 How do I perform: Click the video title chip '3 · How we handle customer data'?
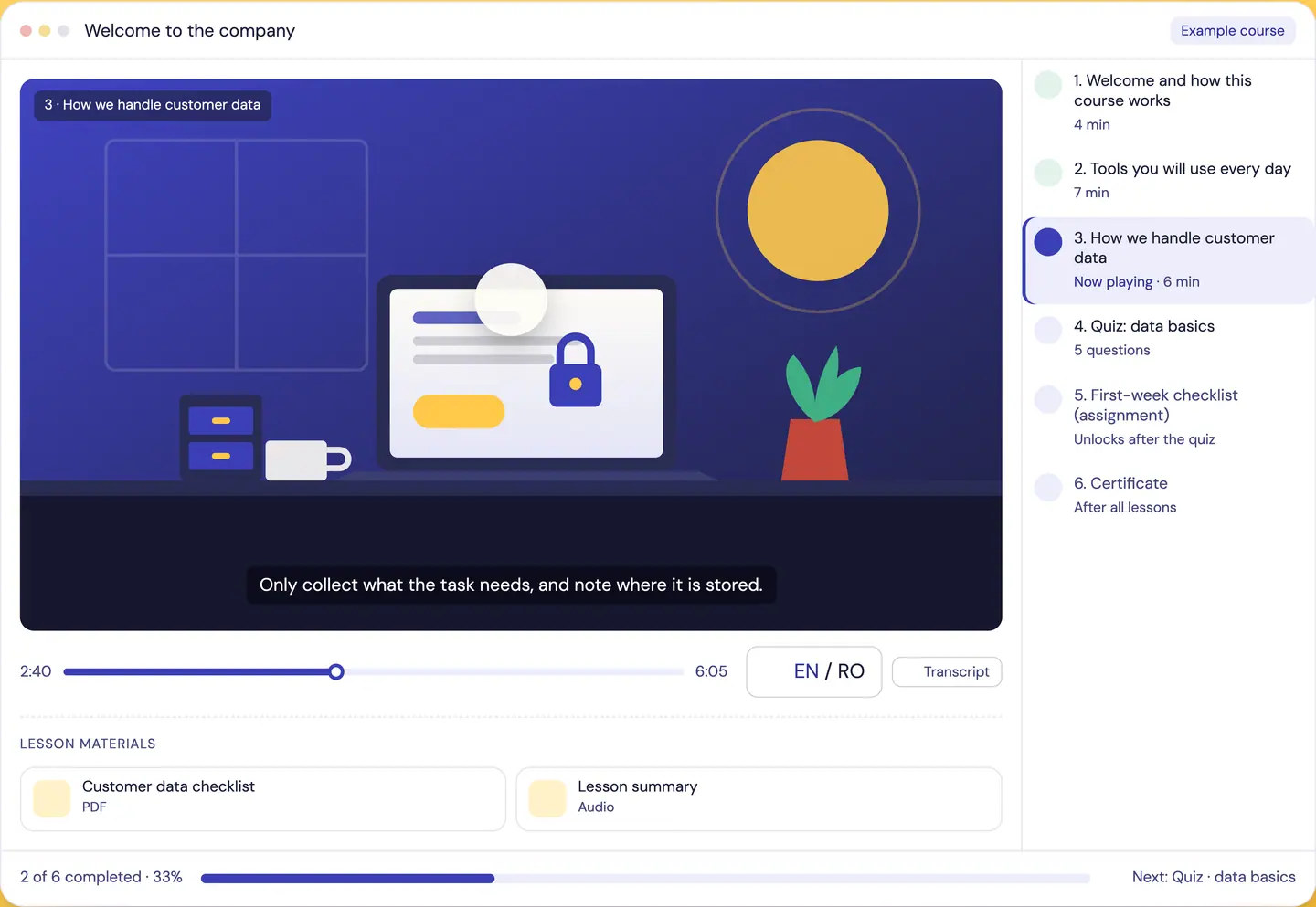tap(153, 105)
